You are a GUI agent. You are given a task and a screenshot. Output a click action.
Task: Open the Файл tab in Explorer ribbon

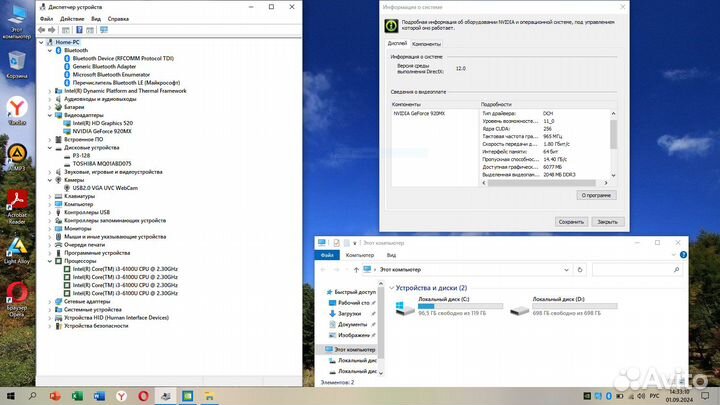pos(327,255)
